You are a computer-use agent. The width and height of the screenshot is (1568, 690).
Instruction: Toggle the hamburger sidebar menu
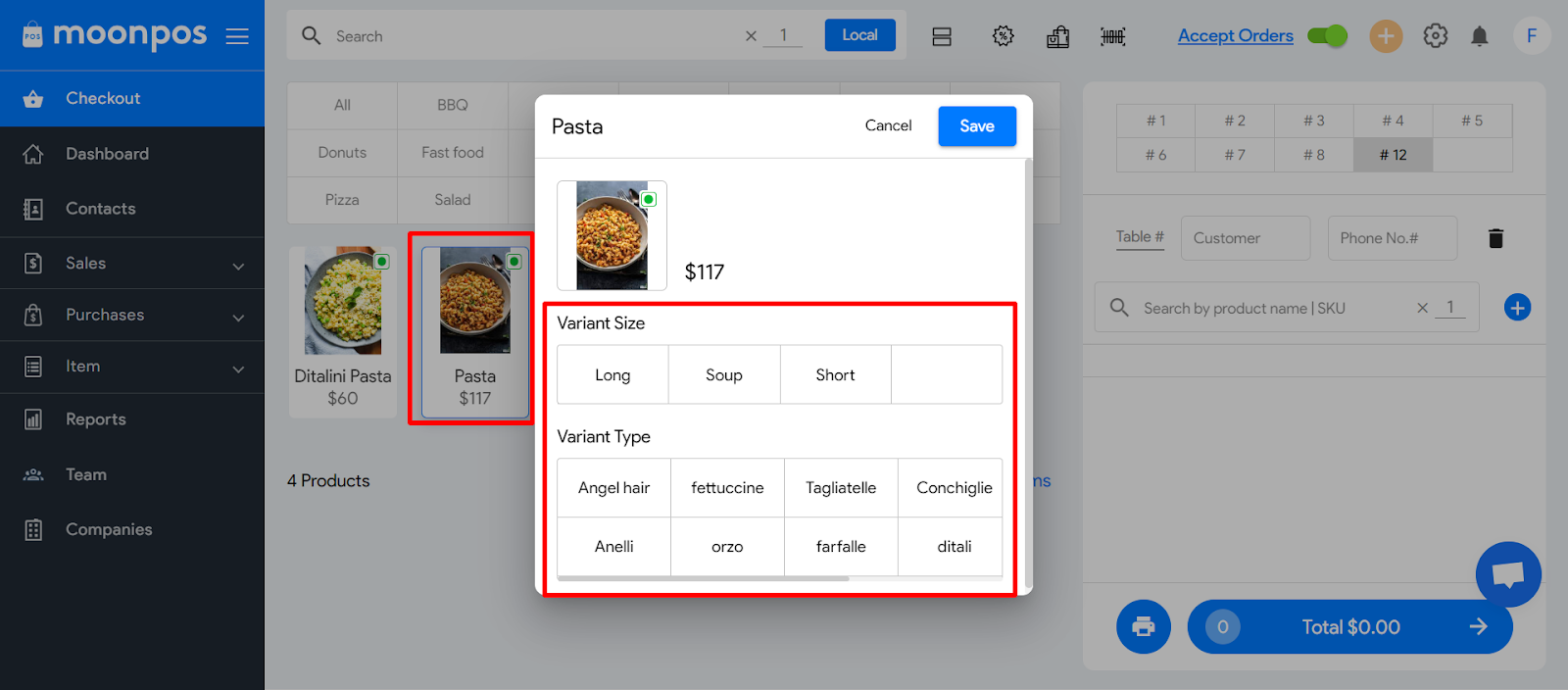pyautogui.click(x=237, y=36)
